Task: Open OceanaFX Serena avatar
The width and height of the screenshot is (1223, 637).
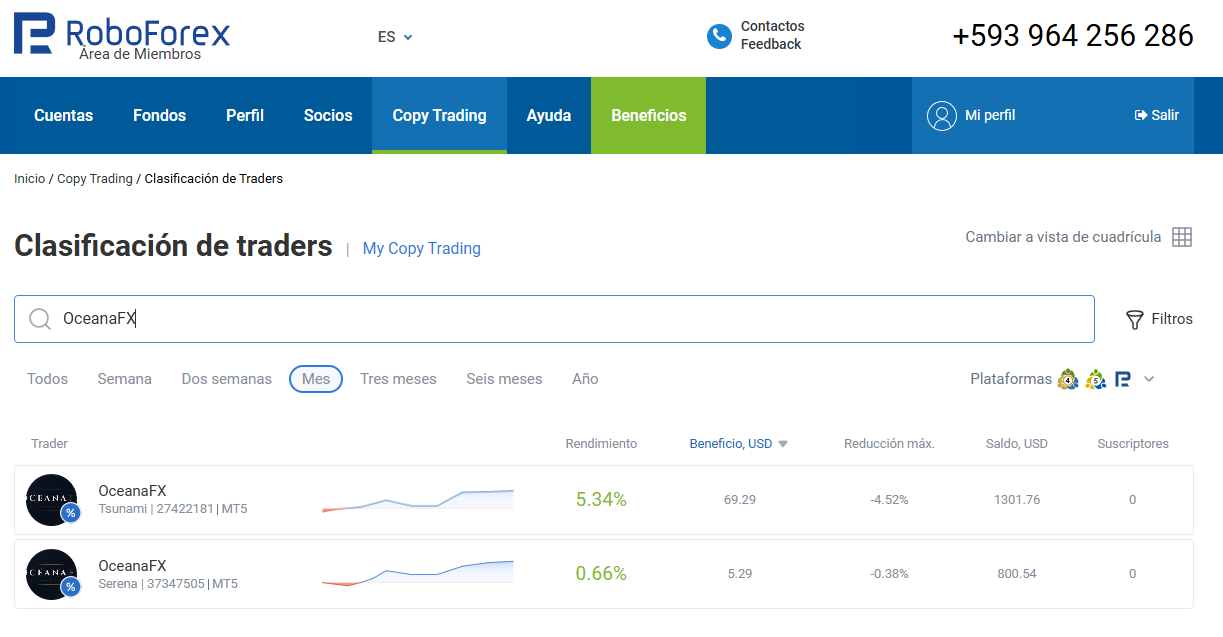Action: tap(52, 574)
